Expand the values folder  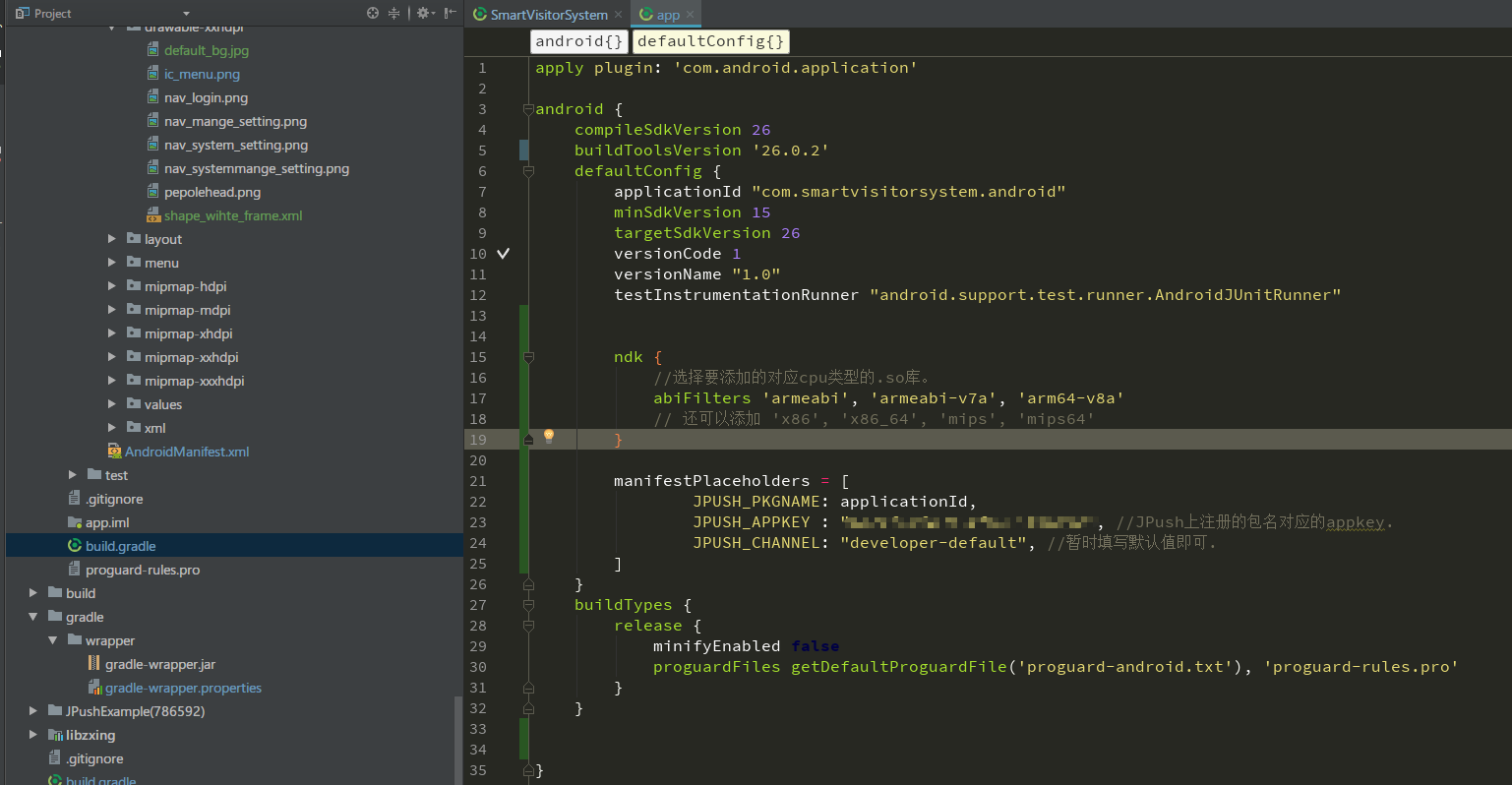pyautogui.click(x=111, y=404)
